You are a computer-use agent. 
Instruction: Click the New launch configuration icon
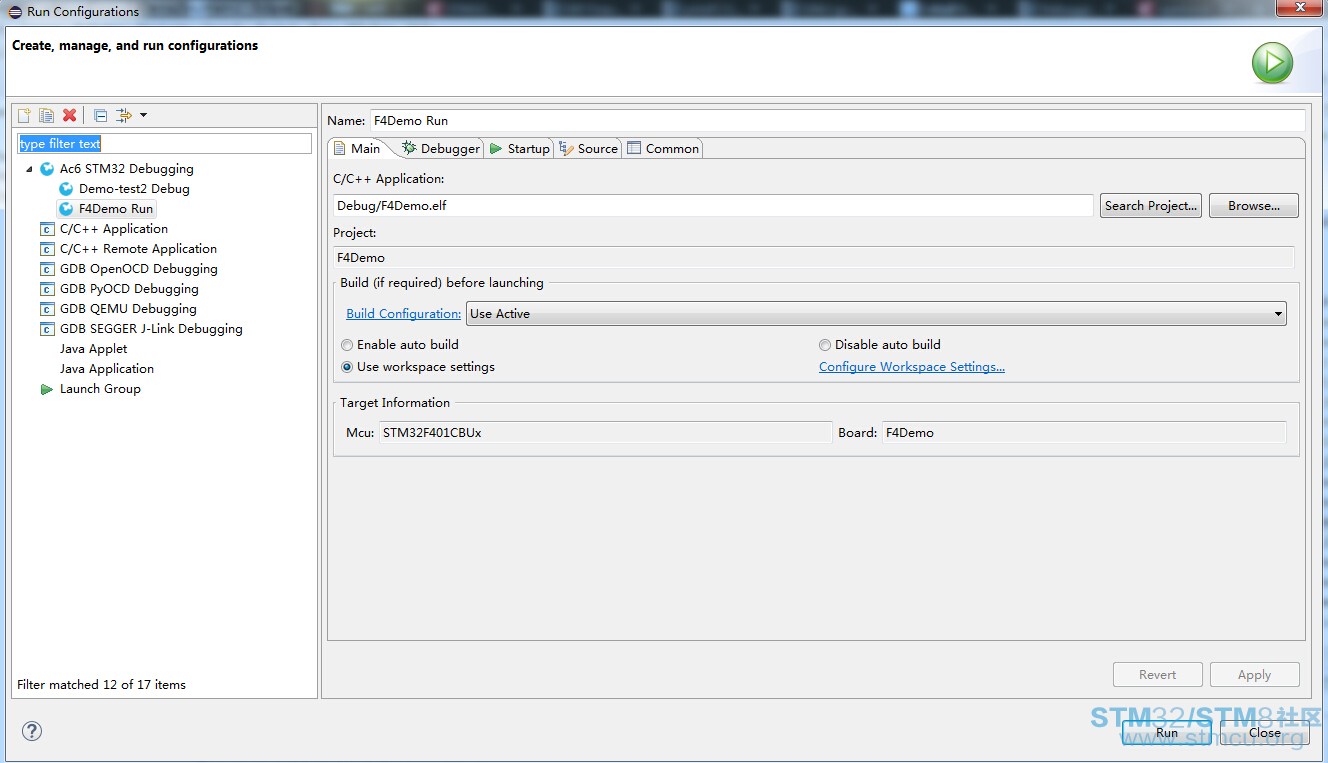coord(25,115)
